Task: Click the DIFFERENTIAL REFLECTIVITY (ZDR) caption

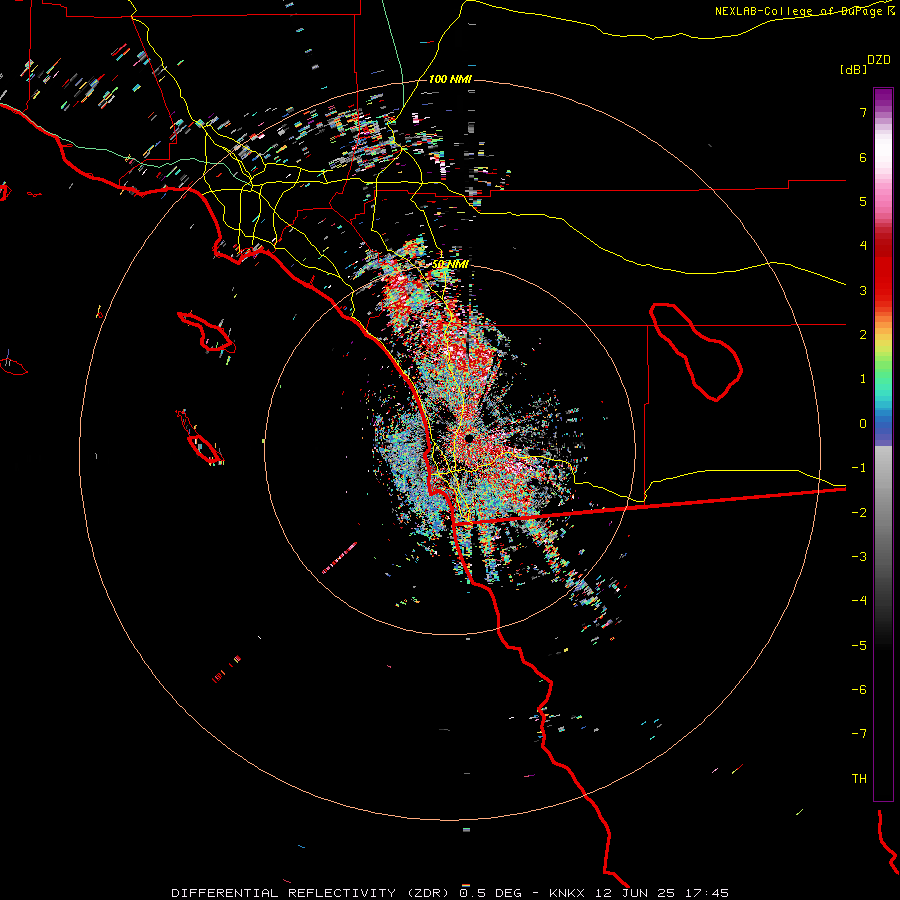Action: tap(310, 893)
